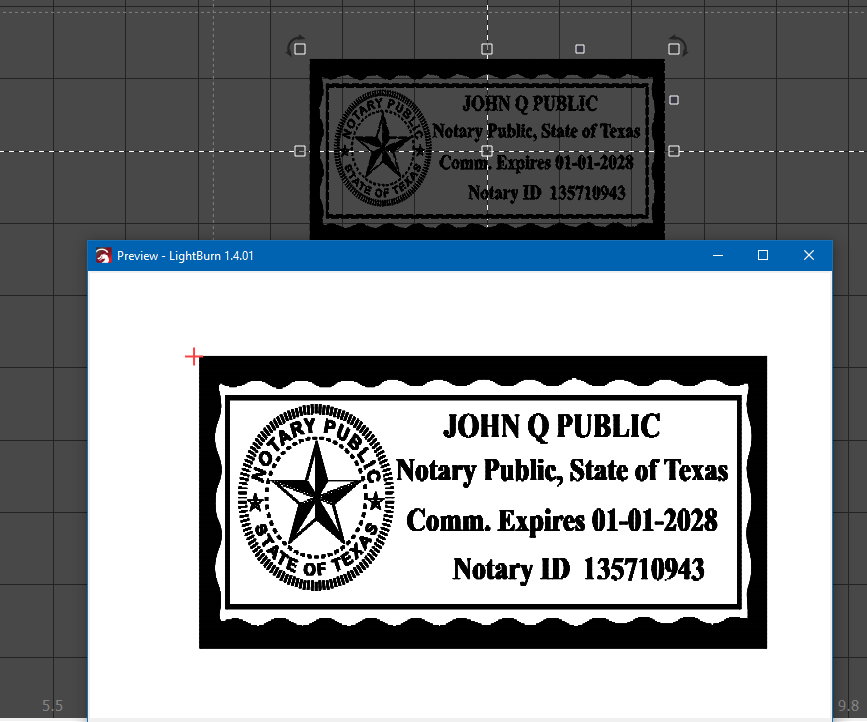Maximize the Preview window
The width and height of the screenshot is (867, 722).
[763, 256]
